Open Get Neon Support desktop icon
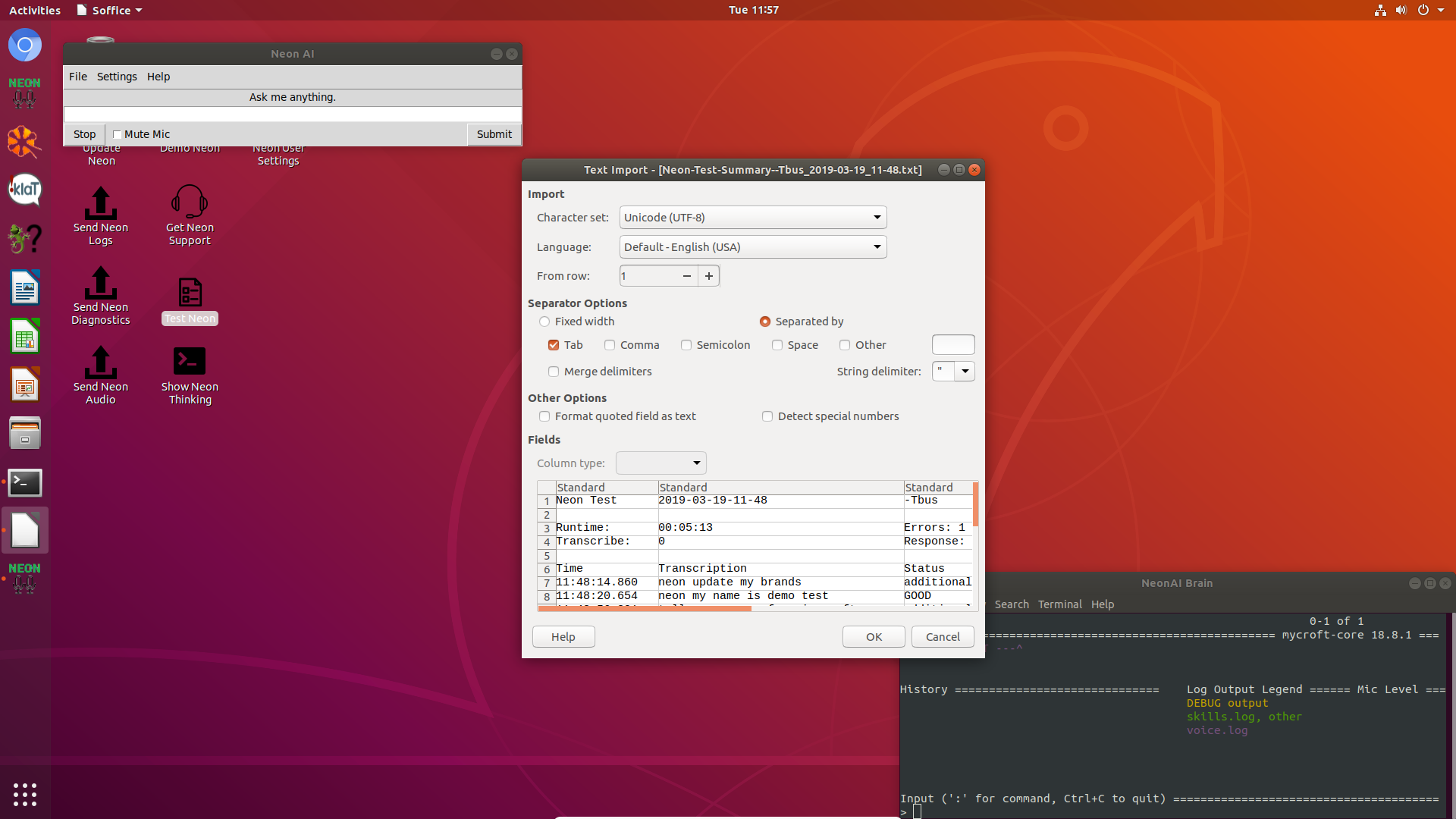This screenshot has height=819, width=1456. click(190, 217)
